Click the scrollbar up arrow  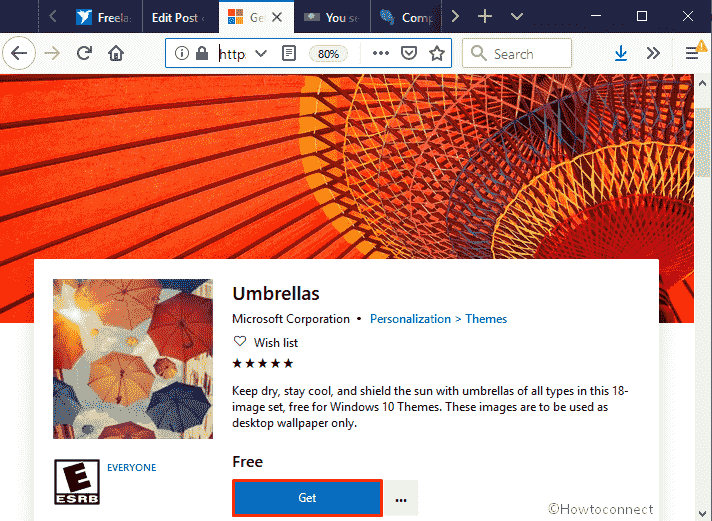(x=702, y=83)
